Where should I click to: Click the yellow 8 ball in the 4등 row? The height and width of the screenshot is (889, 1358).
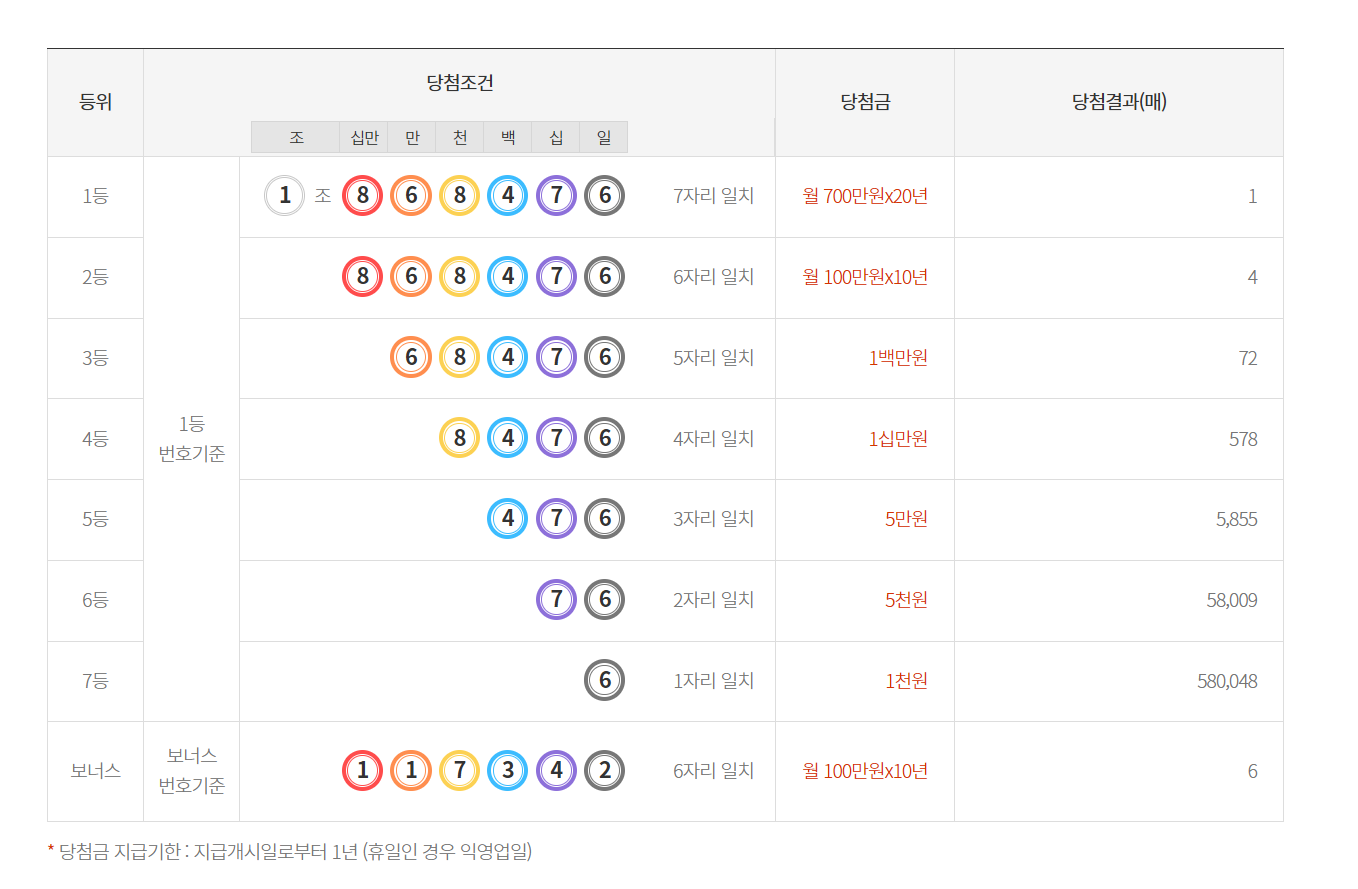tap(460, 438)
